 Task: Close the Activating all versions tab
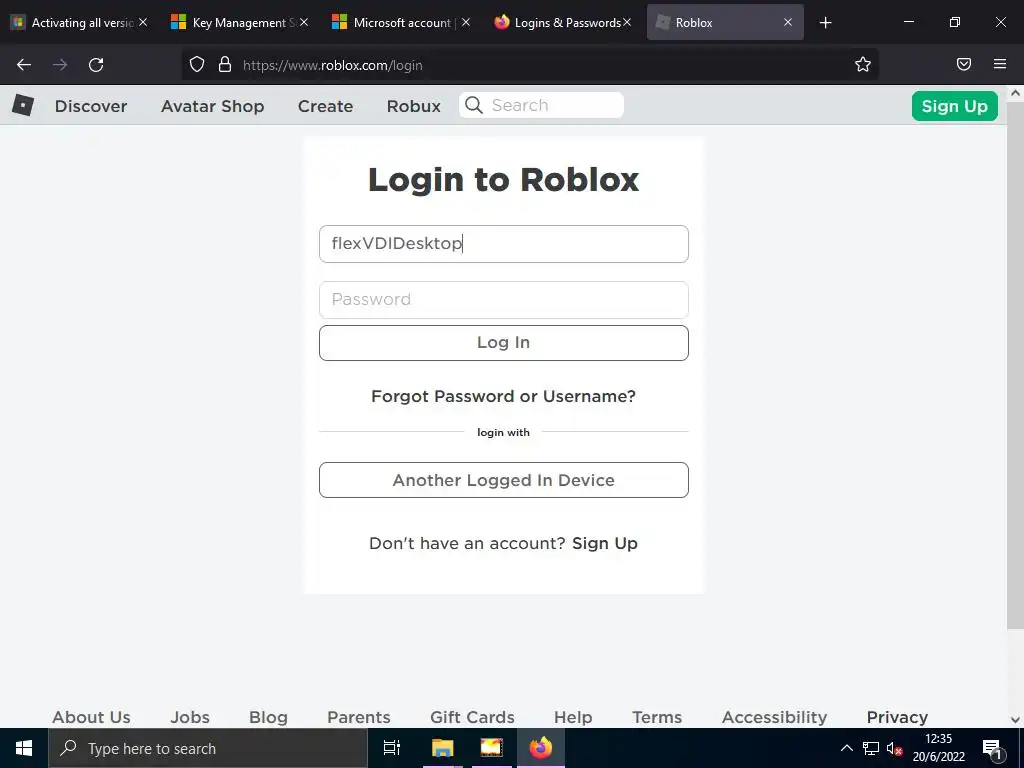pos(143,22)
